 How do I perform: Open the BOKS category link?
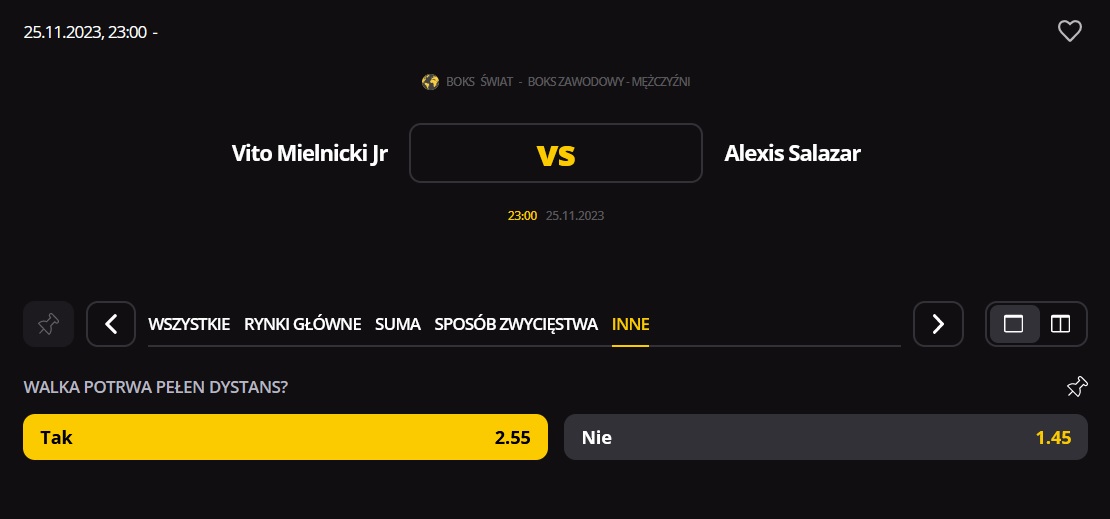(461, 82)
